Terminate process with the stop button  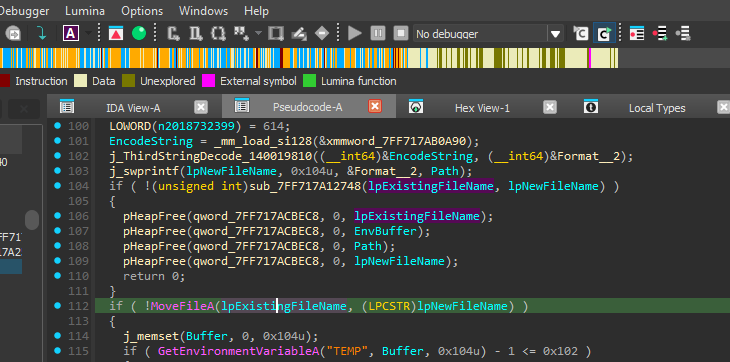point(400,33)
